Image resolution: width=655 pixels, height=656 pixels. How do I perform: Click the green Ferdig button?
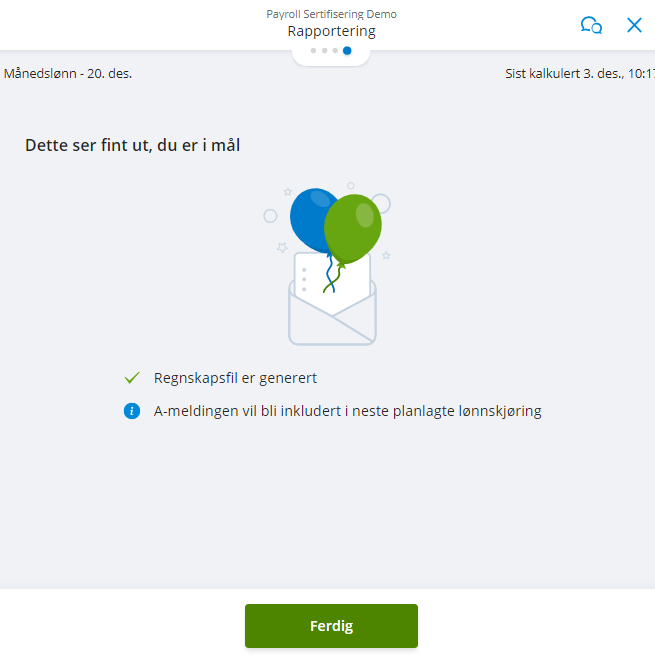point(331,625)
